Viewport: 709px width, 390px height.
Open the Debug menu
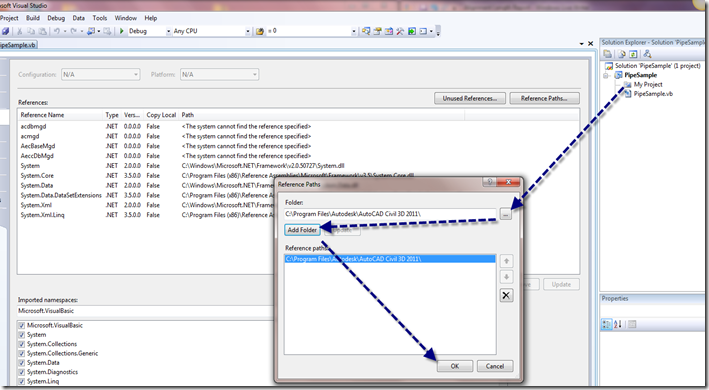click(56, 18)
